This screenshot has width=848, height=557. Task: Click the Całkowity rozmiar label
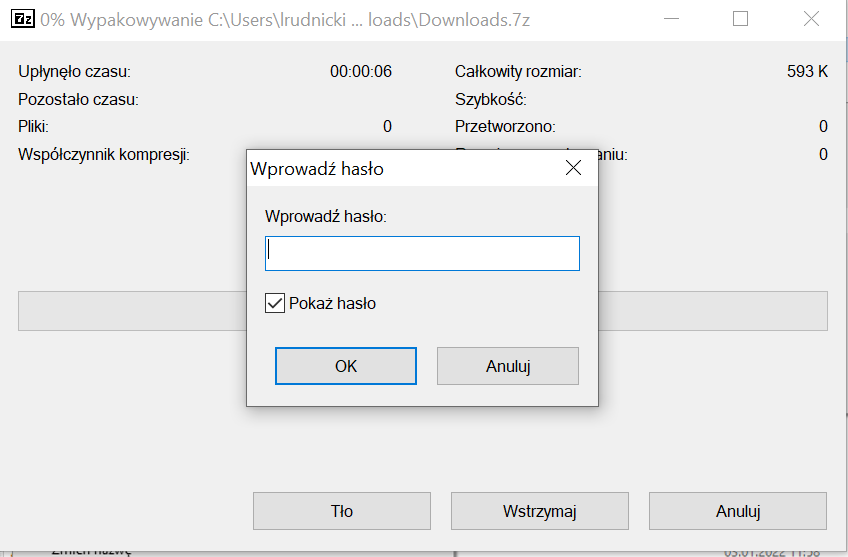tap(518, 71)
